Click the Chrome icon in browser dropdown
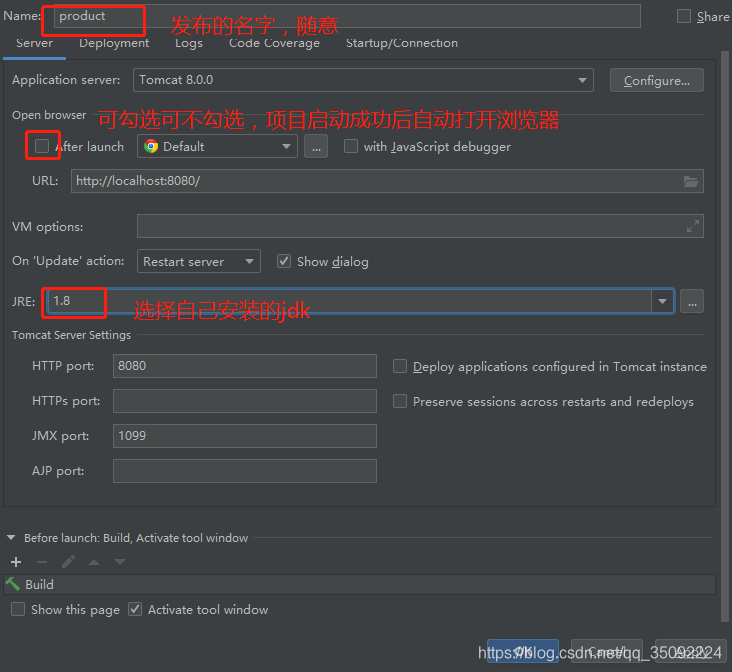Screen dimensions: 732x672 151,147
